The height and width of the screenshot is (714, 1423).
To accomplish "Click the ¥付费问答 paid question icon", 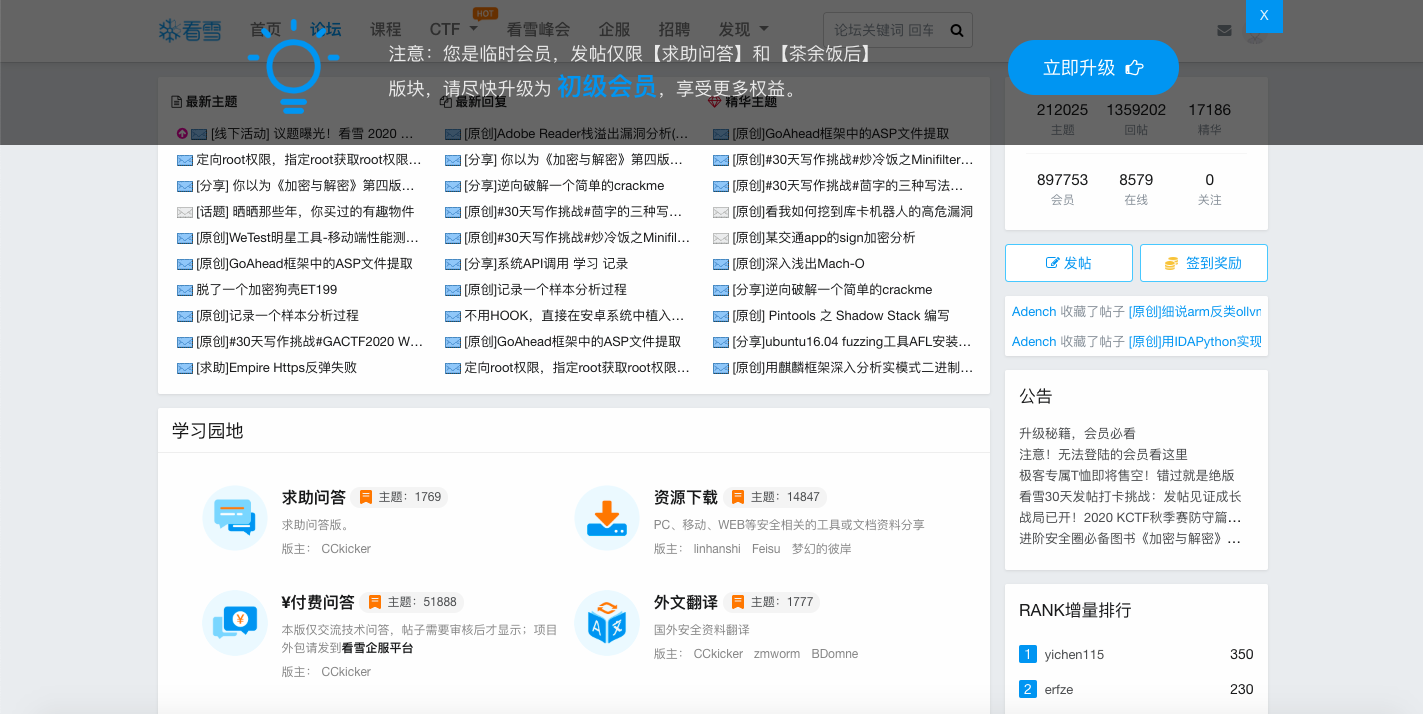I will (x=234, y=623).
